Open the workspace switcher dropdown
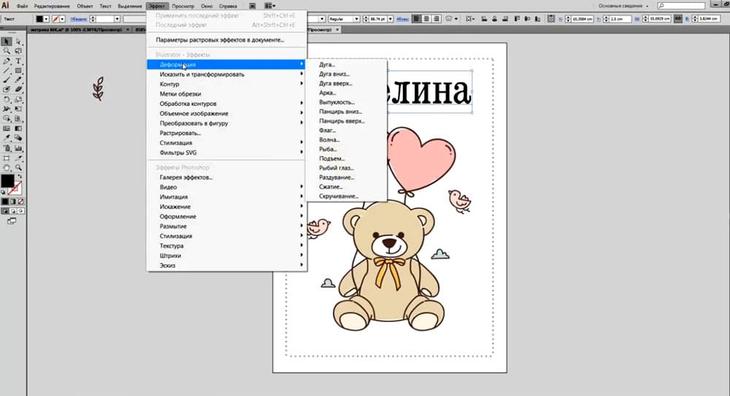 coord(623,6)
